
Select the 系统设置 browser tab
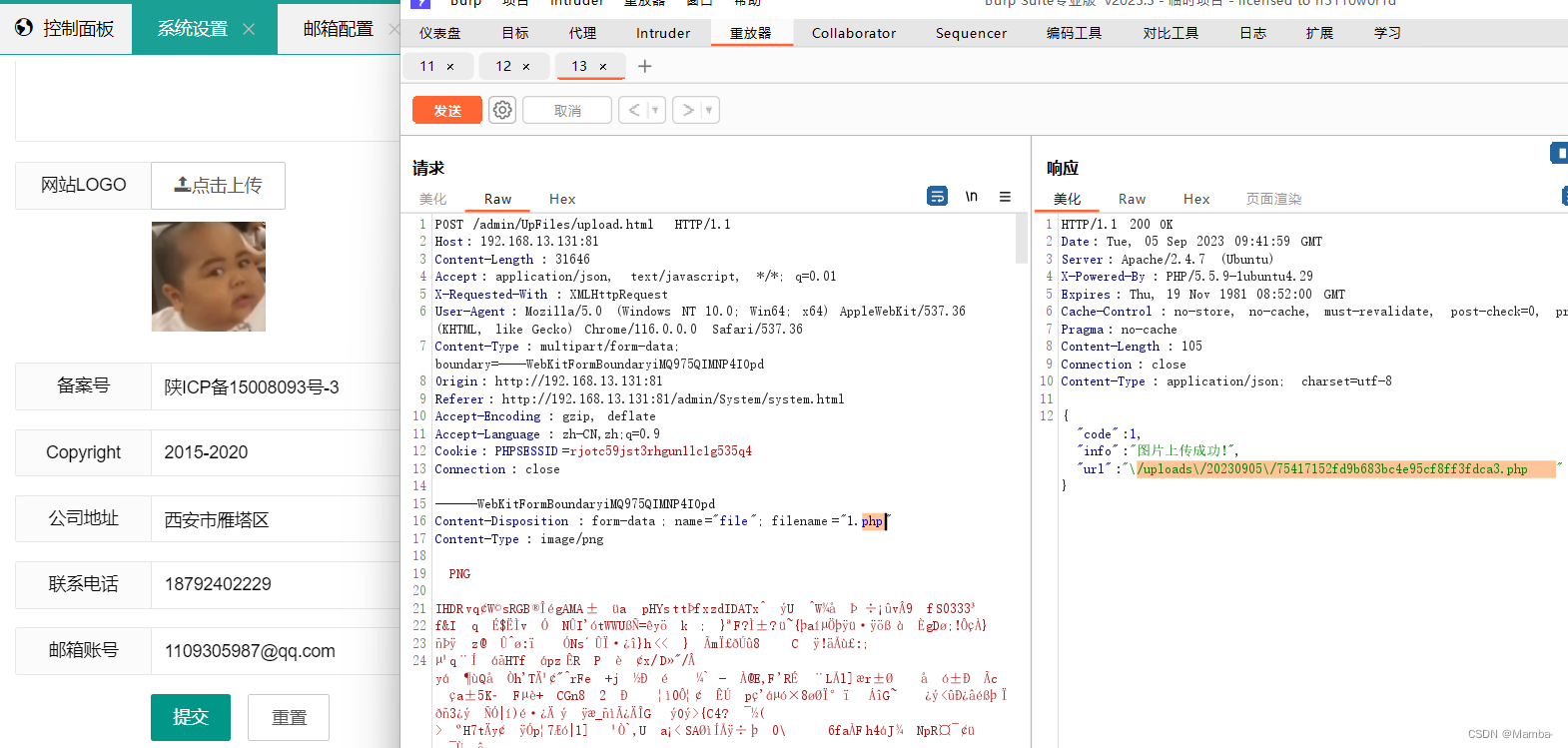click(192, 29)
